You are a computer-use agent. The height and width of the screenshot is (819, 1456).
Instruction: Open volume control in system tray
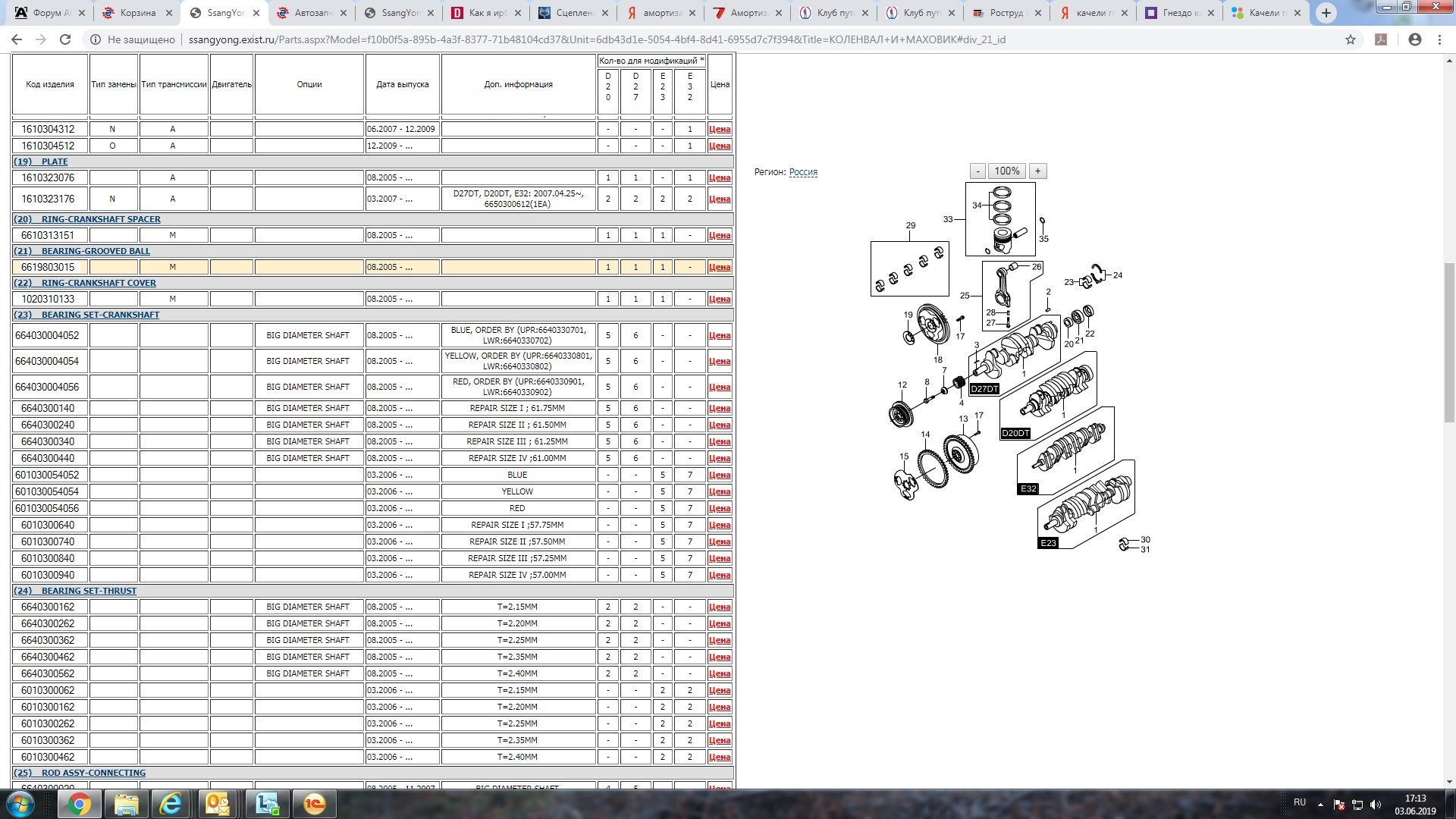pyautogui.click(x=1376, y=805)
